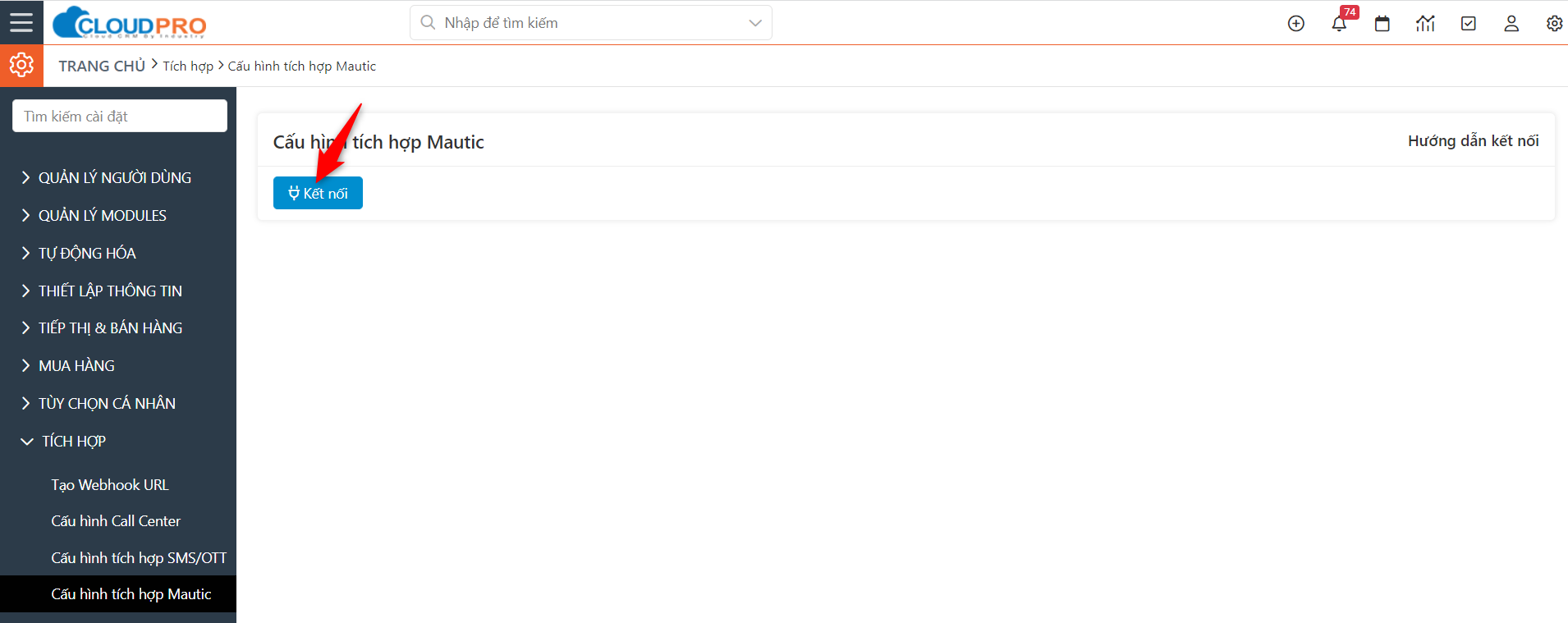Click the CloudPro logo
The height and width of the screenshot is (623, 1568).
point(129,23)
